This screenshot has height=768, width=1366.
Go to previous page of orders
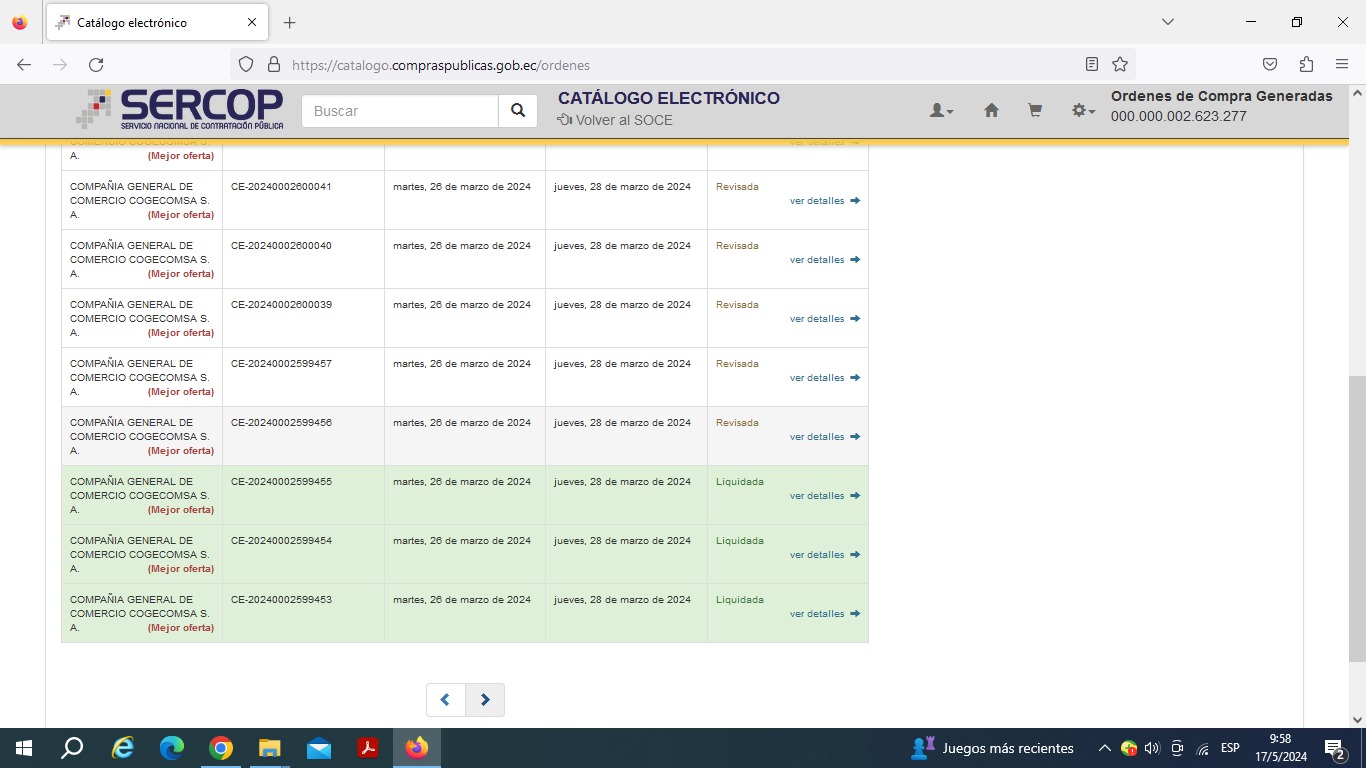446,700
